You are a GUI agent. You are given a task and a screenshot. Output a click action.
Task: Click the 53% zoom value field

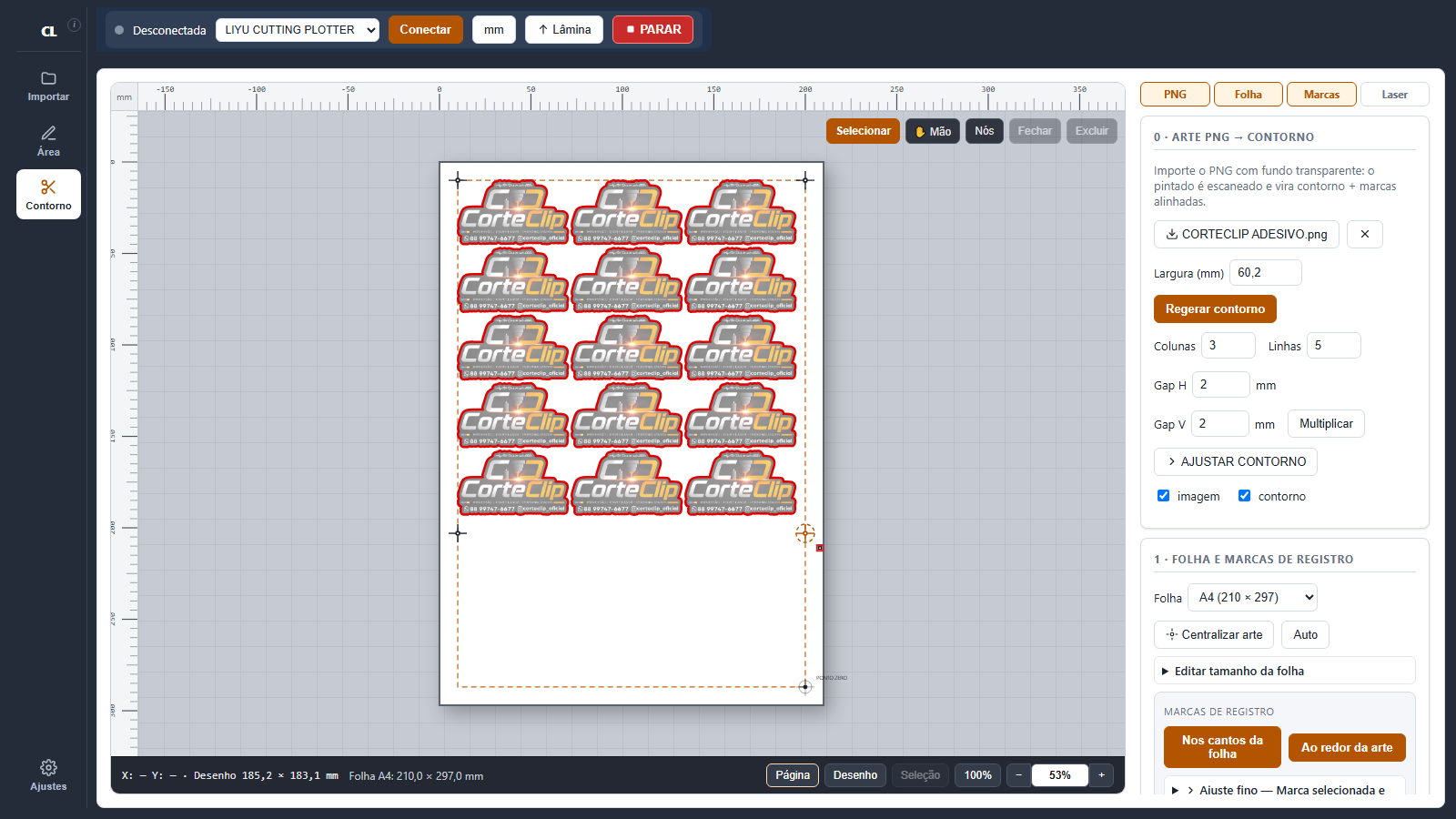tap(1060, 775)
